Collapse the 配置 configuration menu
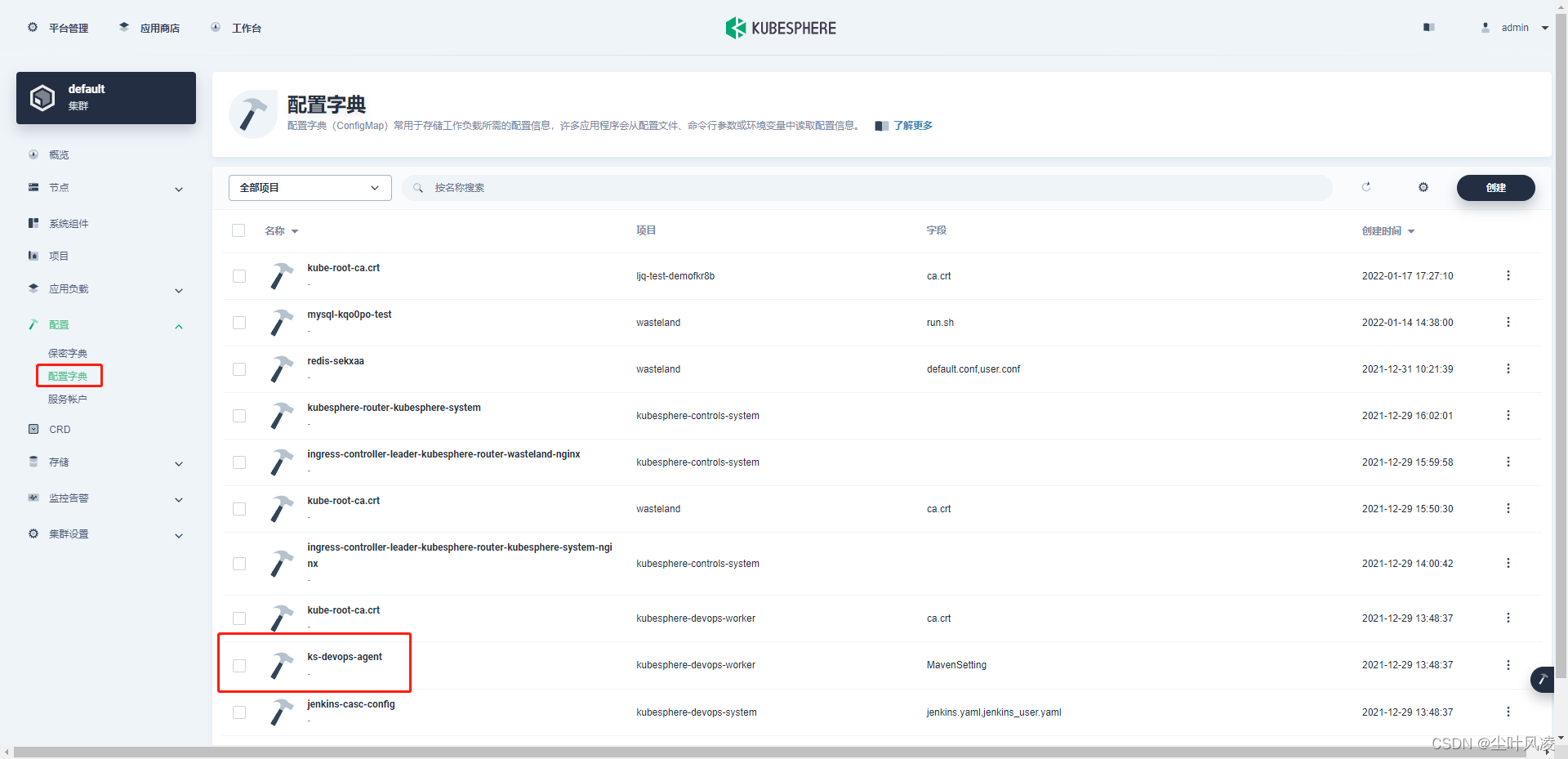Viewport: 1568px width, 759px height. click(106, 325)
